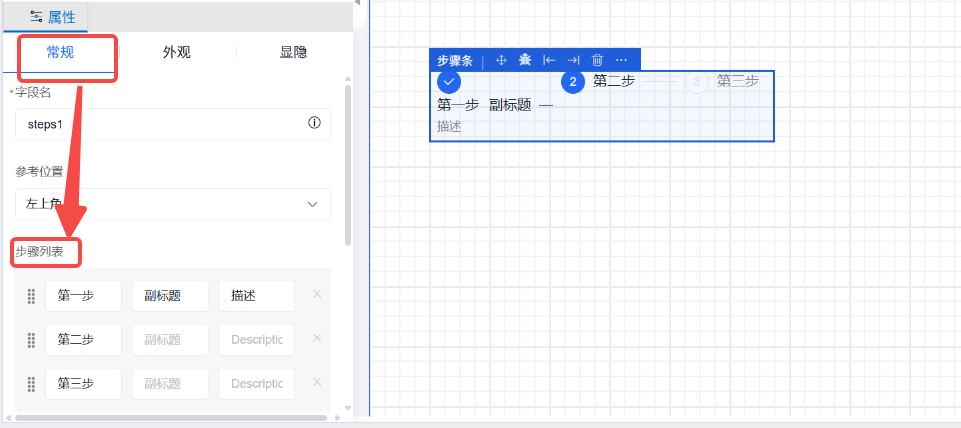Remove the 第一步 row with its X
This screenshot has width=961, height=428.
click(317, 294)
